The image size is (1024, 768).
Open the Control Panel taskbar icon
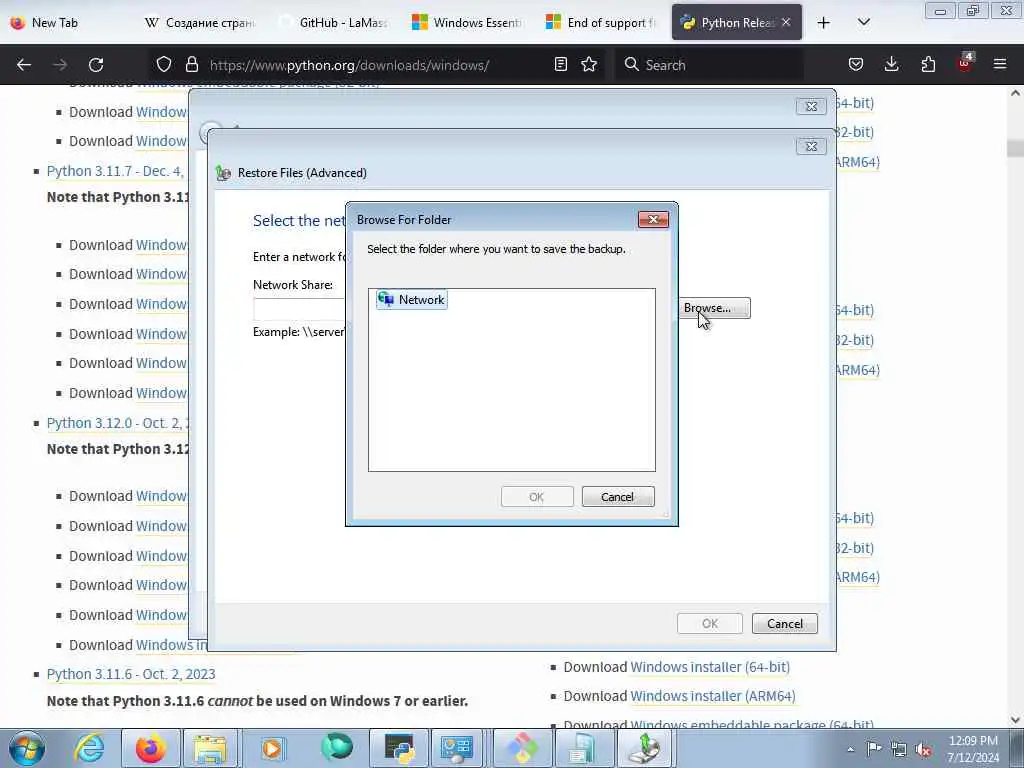coord(456,748)
